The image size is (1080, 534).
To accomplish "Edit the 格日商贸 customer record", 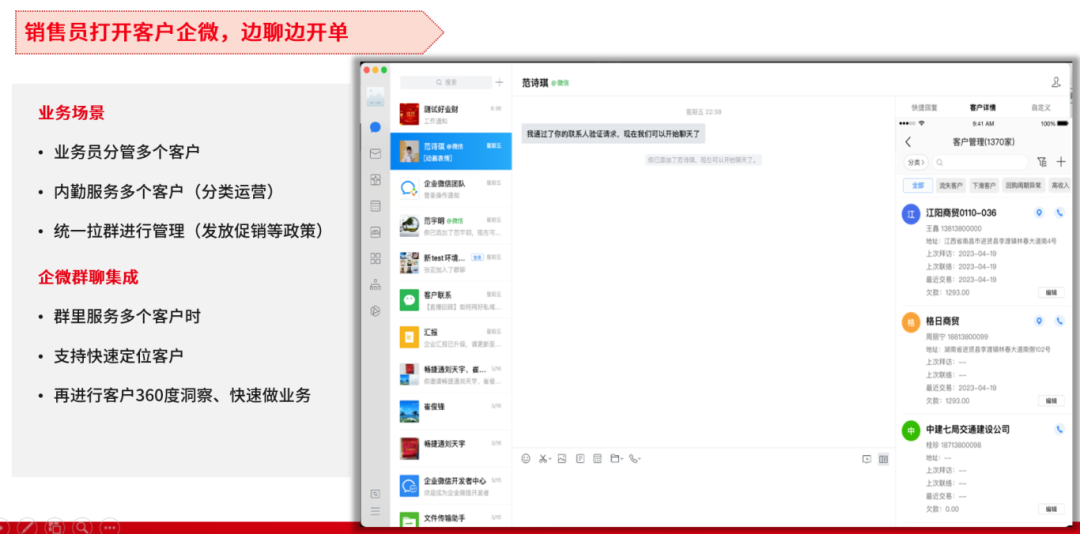I will tap(1050, 400).
